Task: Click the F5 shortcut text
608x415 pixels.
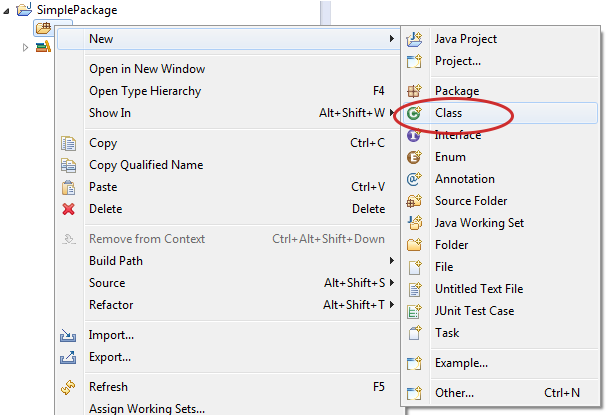Action: pos(379,387)
